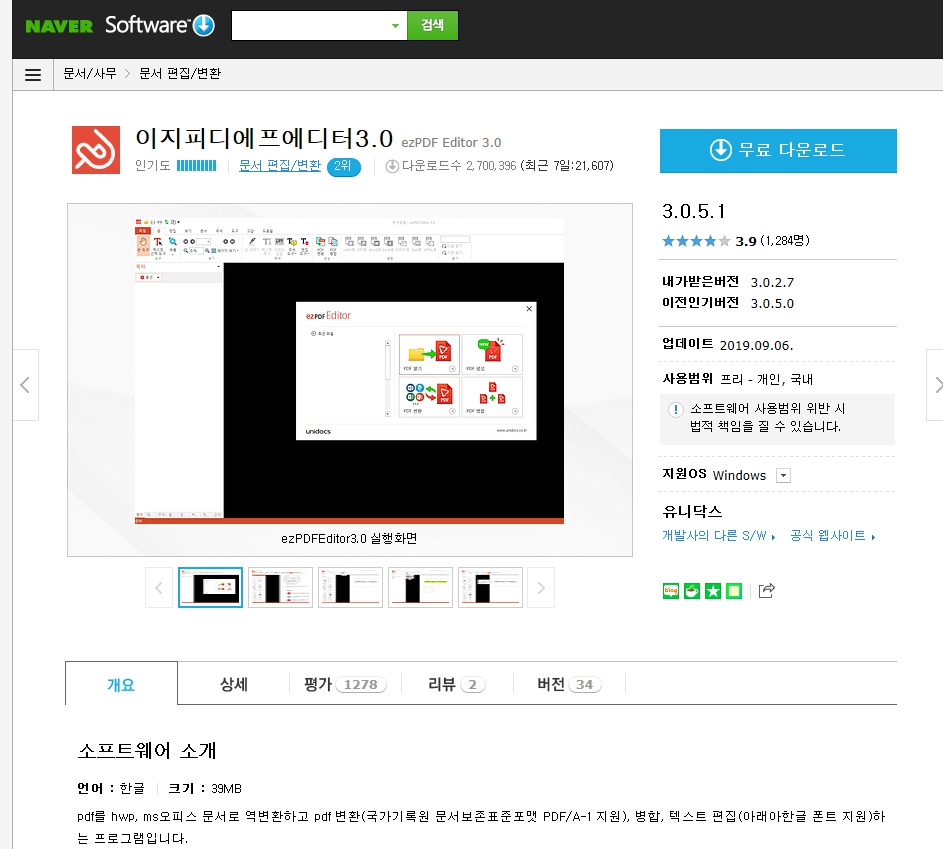Click the NAVER logo
943x849 pixels.
pyautogui.click(x=59, y=26)
